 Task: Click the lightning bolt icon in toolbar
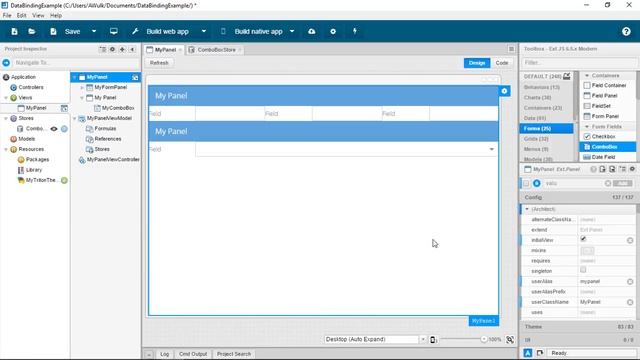point(355,31)
